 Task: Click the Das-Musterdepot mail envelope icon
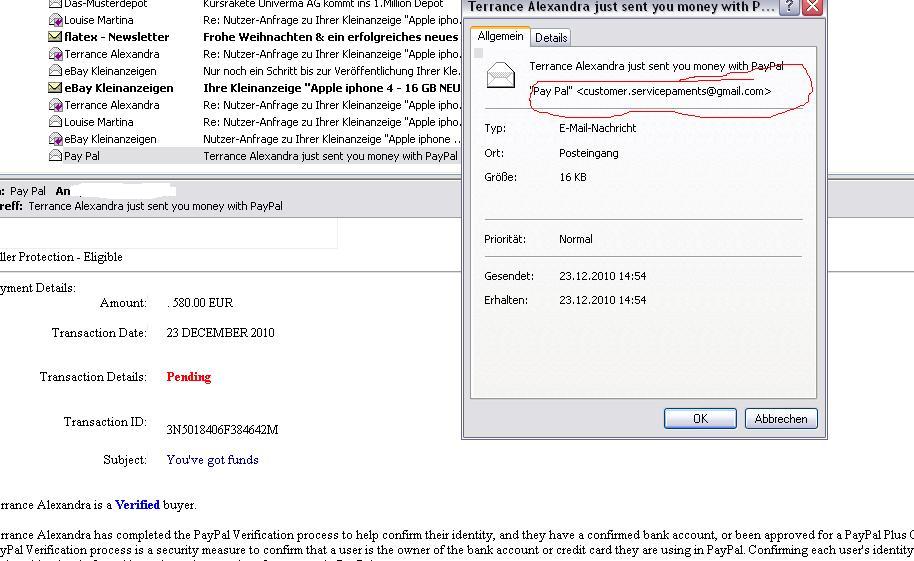pyautogui.click(x=55, y=3)
